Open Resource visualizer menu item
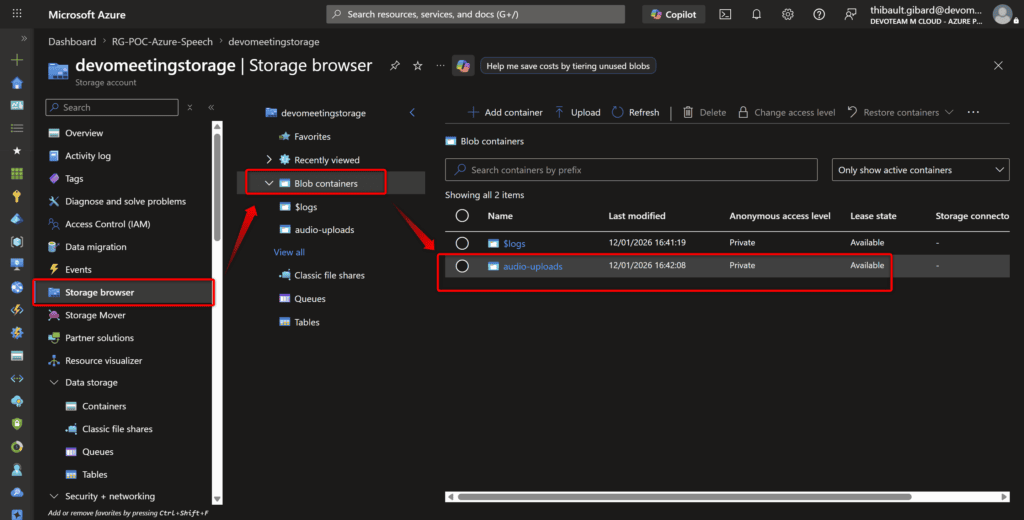Image resolution: width=1024 pixels, height=520 pixels. 103,361
